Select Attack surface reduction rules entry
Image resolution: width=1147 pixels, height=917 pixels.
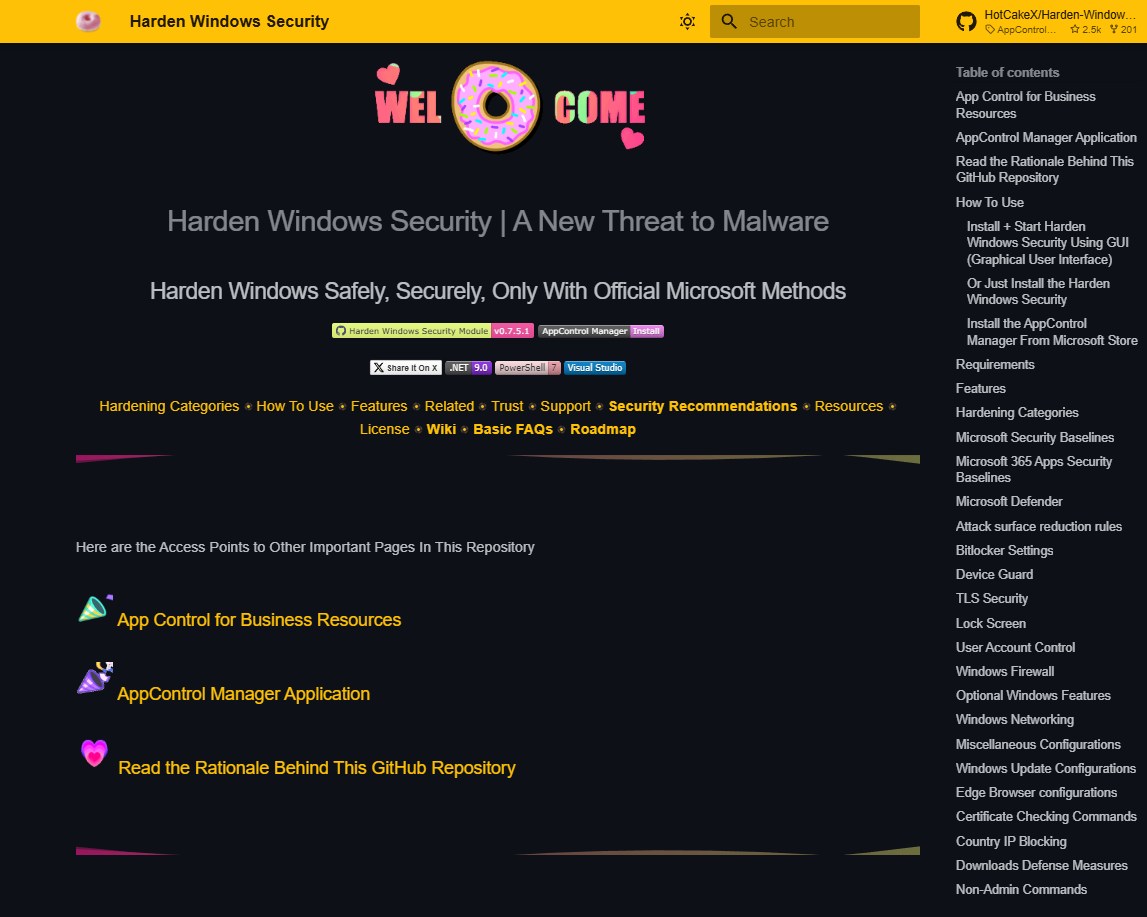click(1038, 527)
